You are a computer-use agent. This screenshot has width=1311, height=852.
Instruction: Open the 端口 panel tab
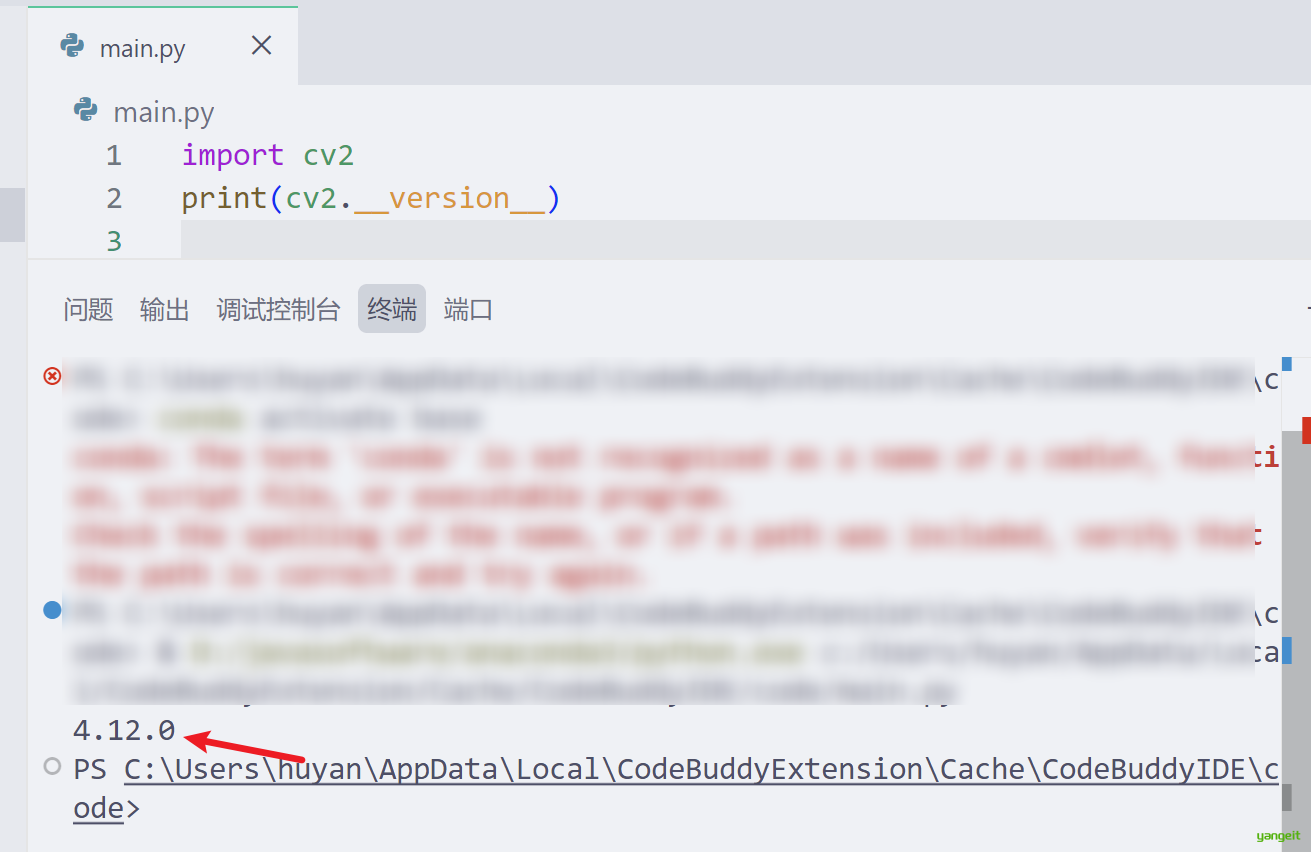468,309
